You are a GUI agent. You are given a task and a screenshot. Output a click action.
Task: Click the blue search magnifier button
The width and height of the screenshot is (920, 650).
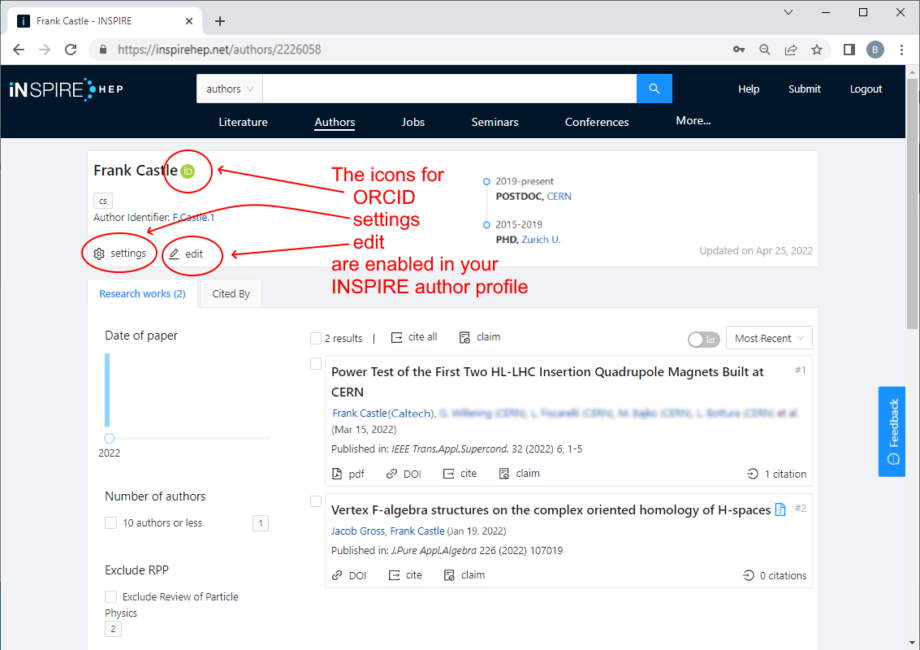654,89
